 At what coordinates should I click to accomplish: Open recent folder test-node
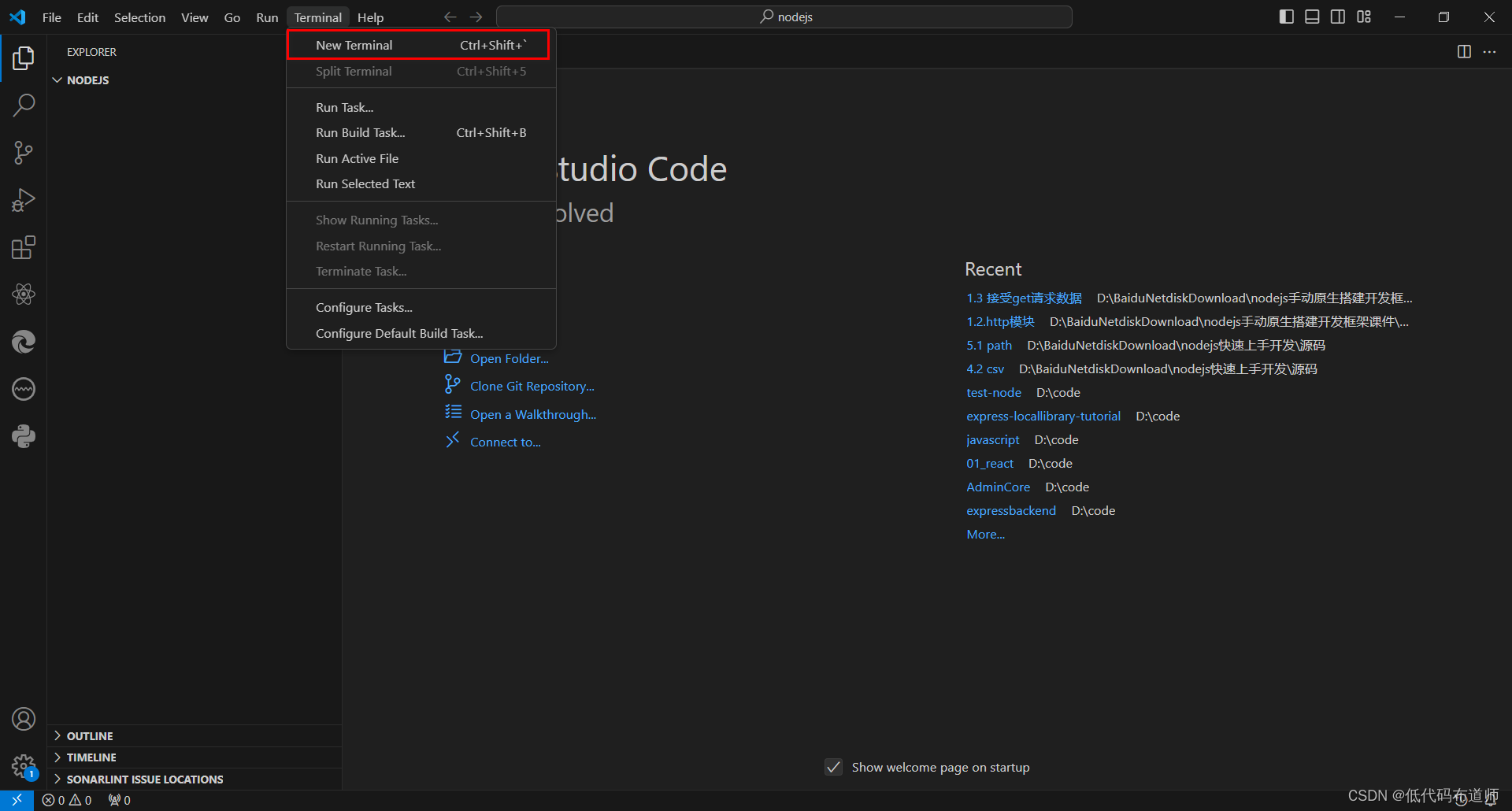[994, 392]
